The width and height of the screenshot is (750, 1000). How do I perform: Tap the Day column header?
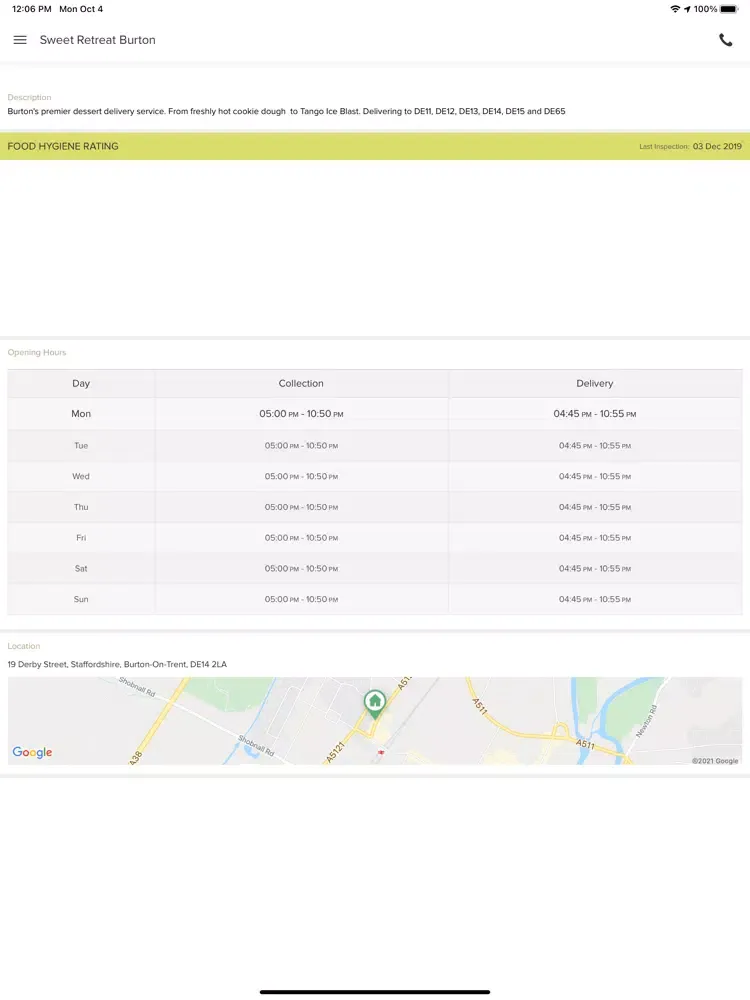pos(81,383)
